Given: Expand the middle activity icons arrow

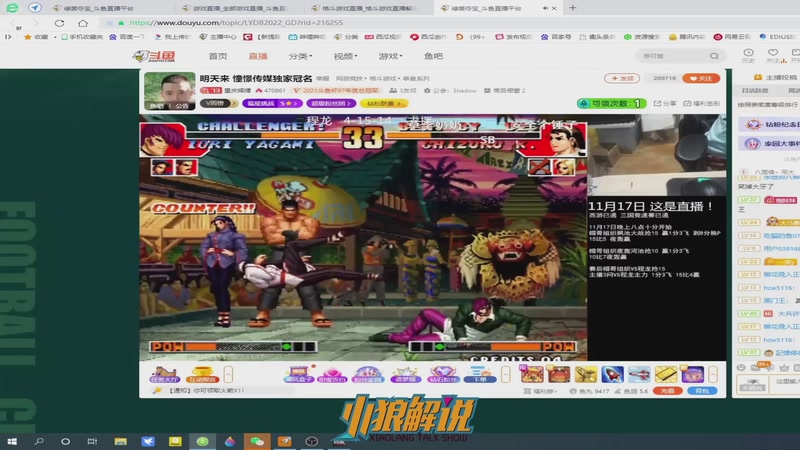Looking at the screenshot, I should [x=506, y=375].
